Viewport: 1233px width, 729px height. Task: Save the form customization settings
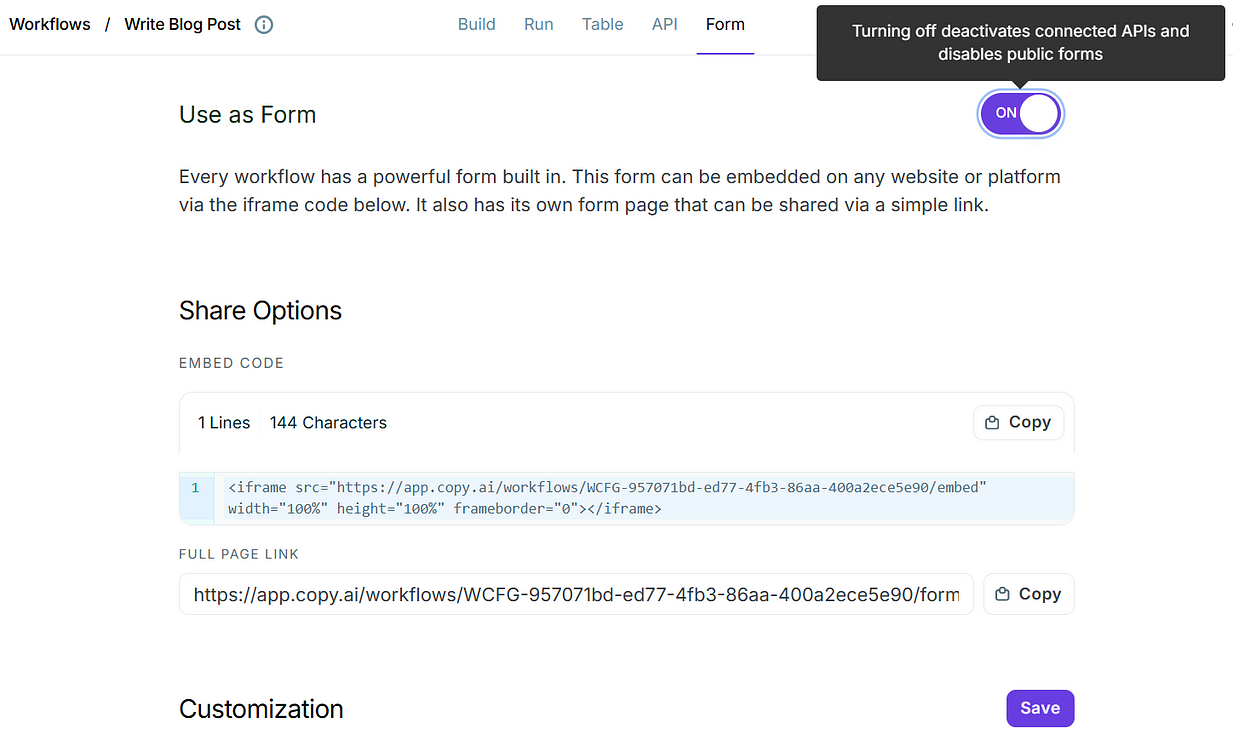tap(1039, 708)
